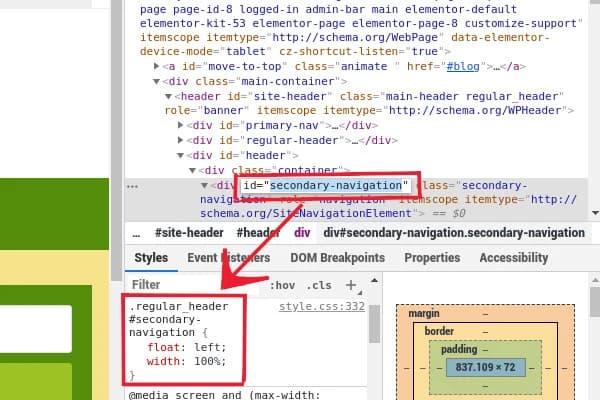
Task: Click the Filter styles input field
Action: pyautogui.click(x=193, y=285)
